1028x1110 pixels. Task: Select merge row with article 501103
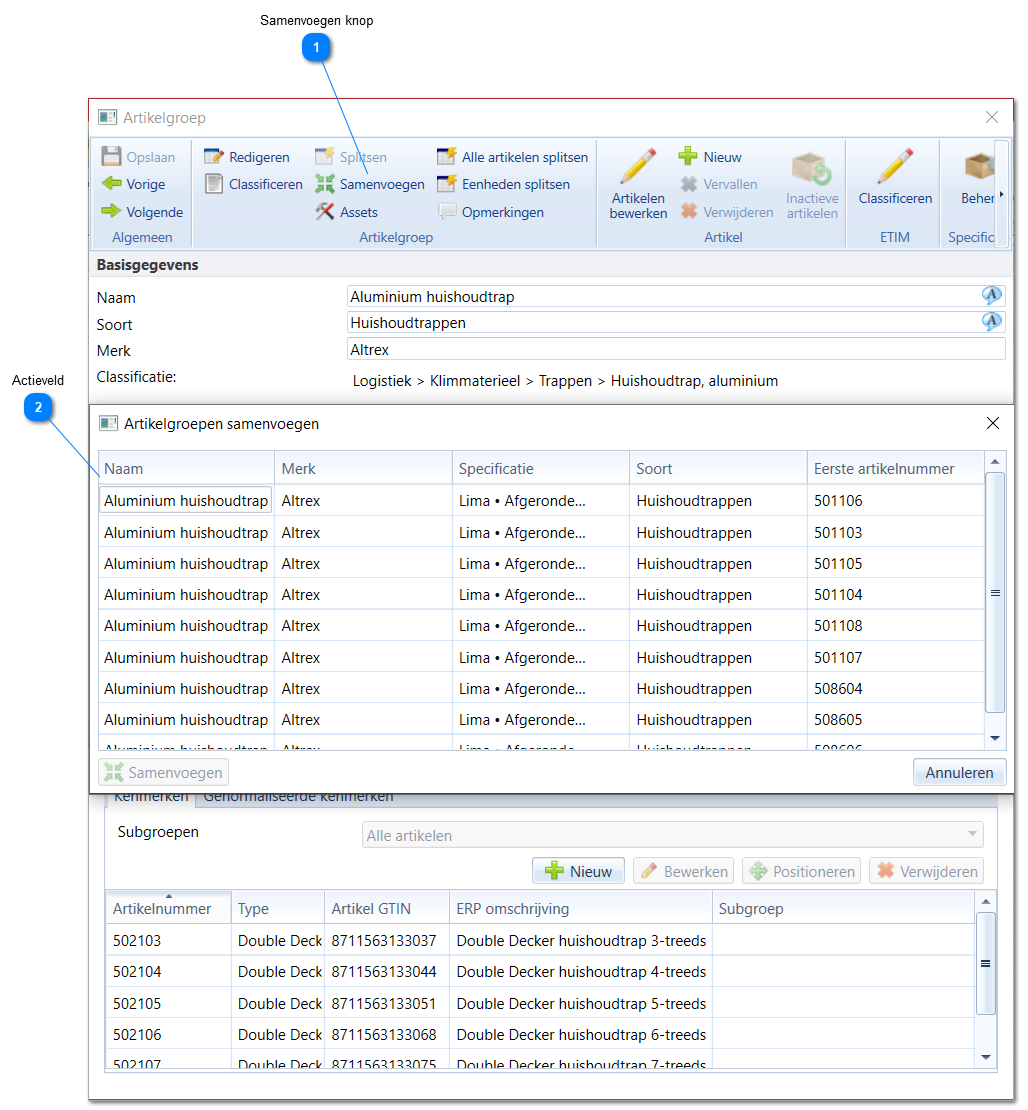tap(542, 532)
